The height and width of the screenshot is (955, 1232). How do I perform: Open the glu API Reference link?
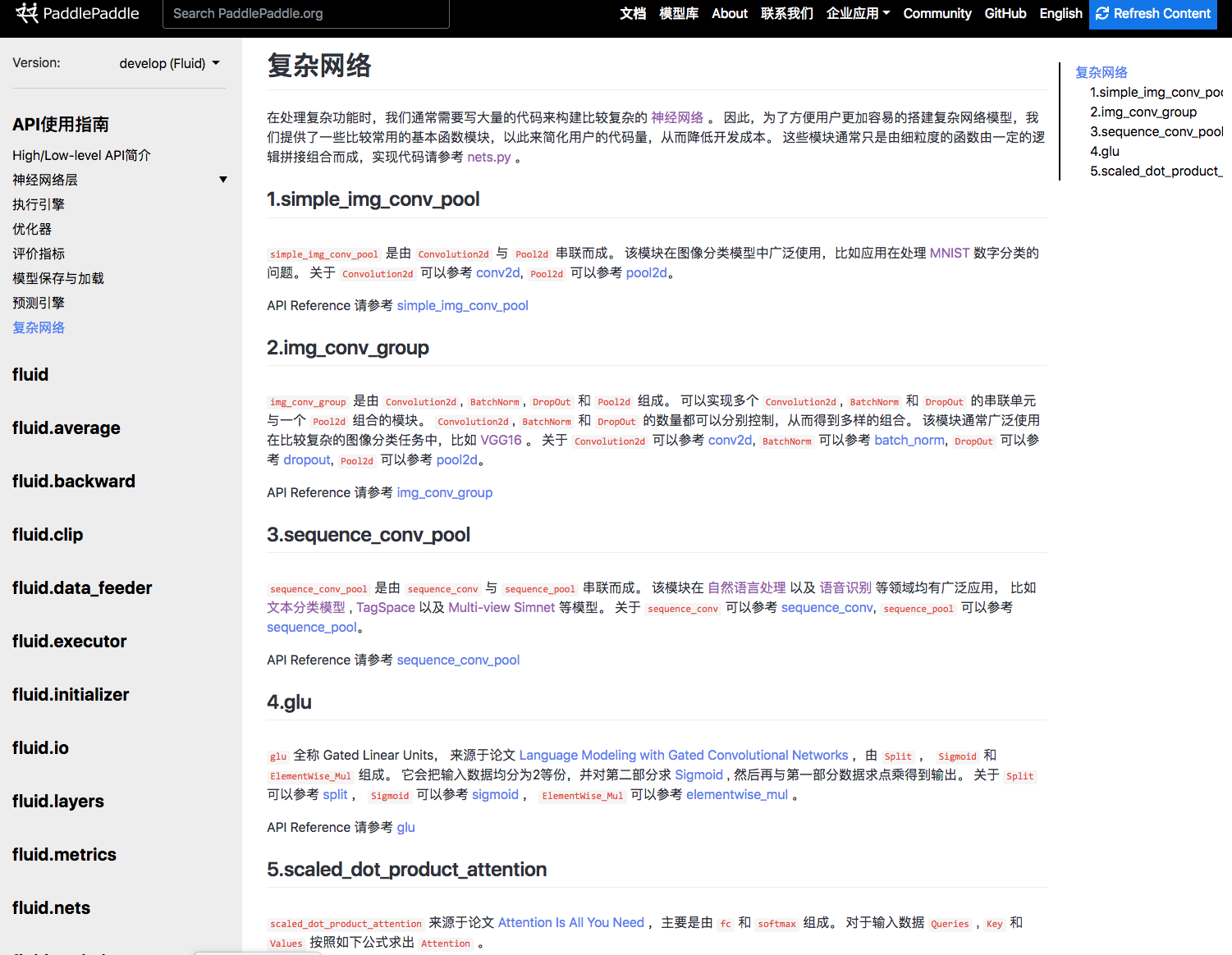click(406, 827)
